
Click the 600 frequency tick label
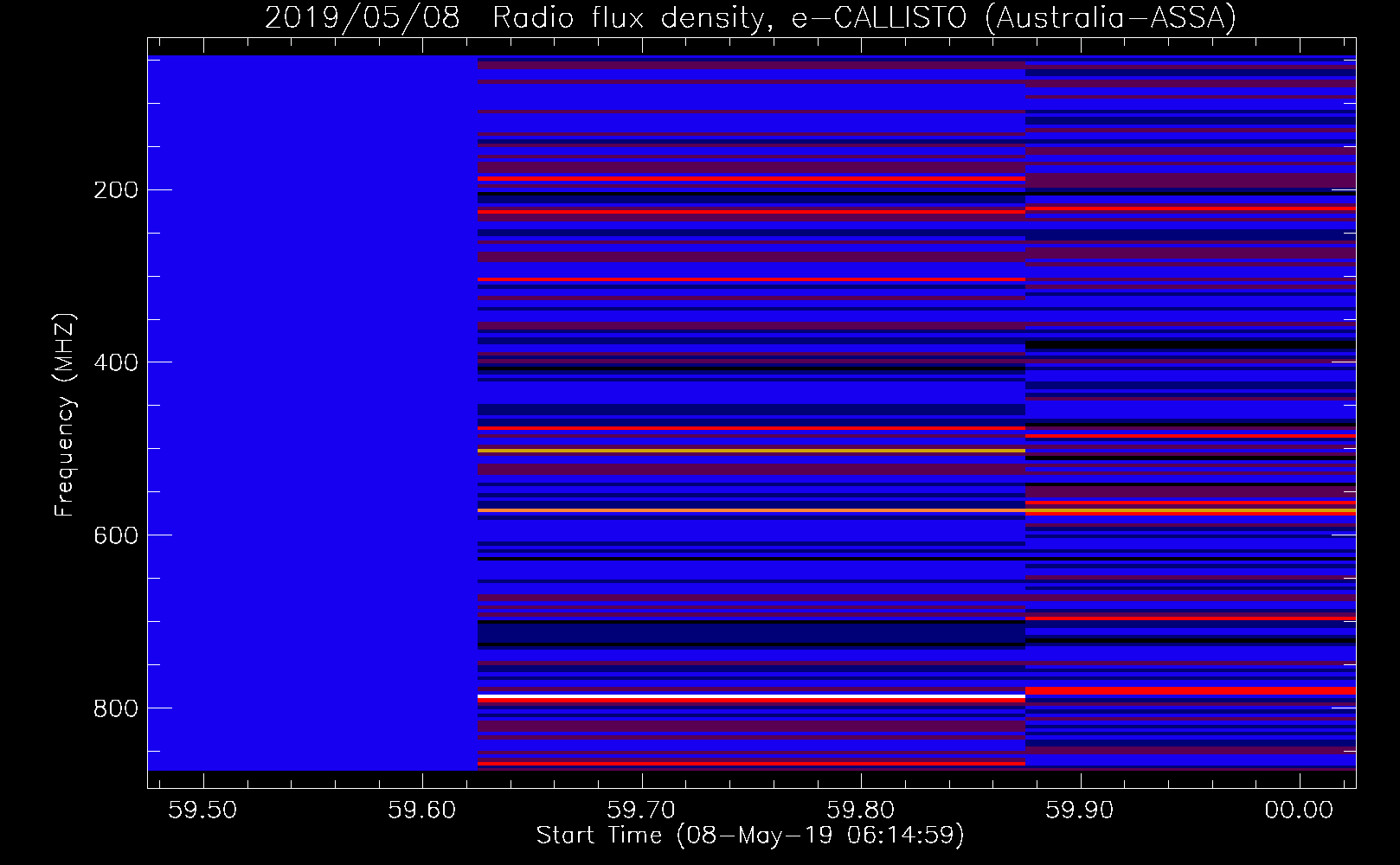point(116,535)
